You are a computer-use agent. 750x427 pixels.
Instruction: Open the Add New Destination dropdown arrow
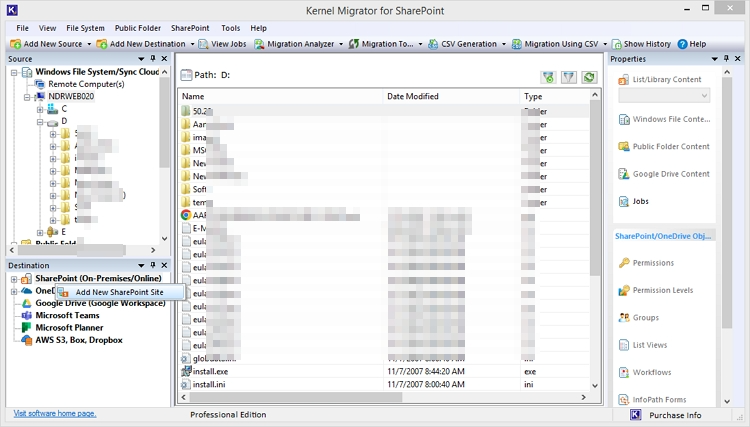[x=192, y=44]
